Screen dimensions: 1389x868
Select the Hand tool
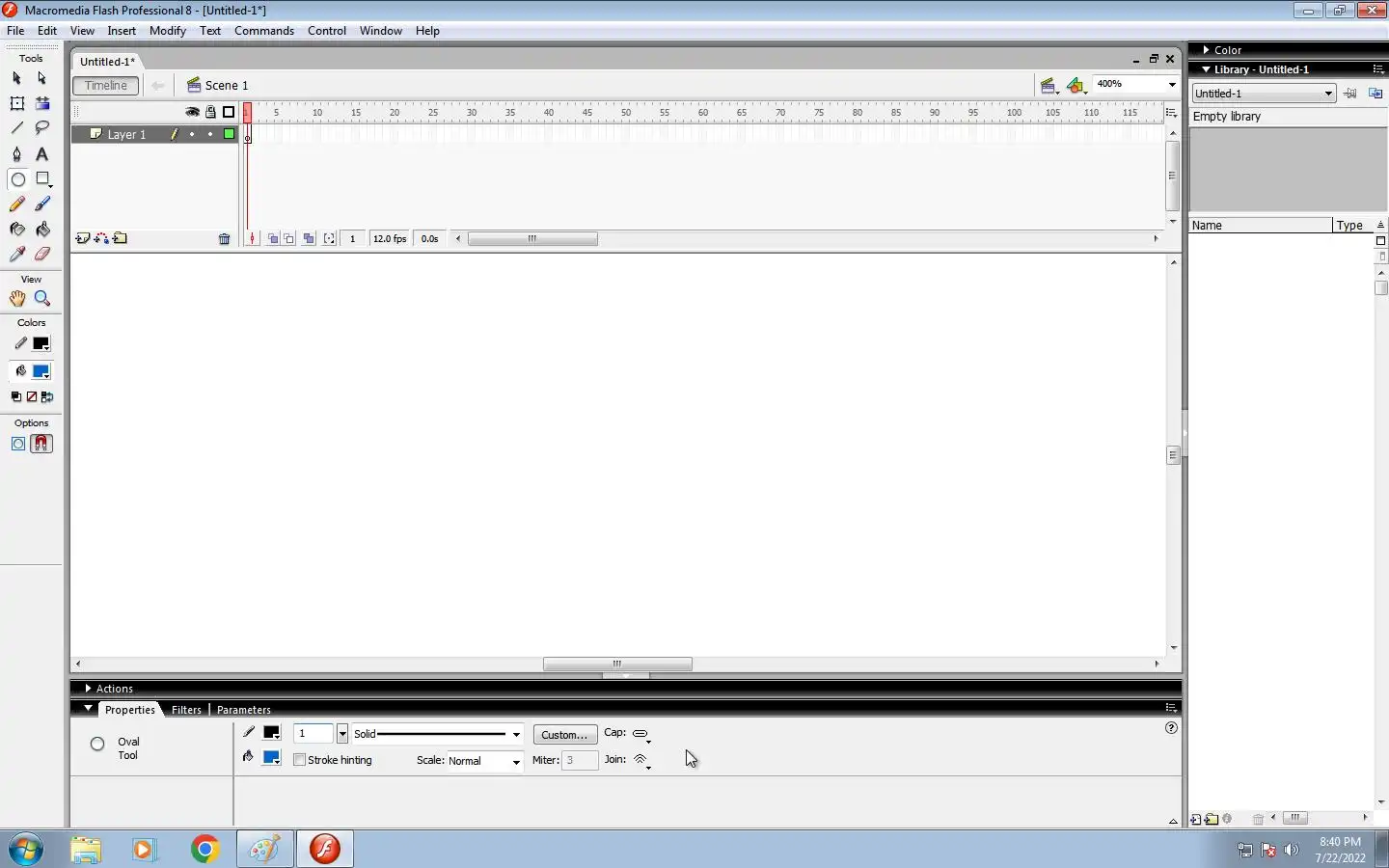pos(16,299)
